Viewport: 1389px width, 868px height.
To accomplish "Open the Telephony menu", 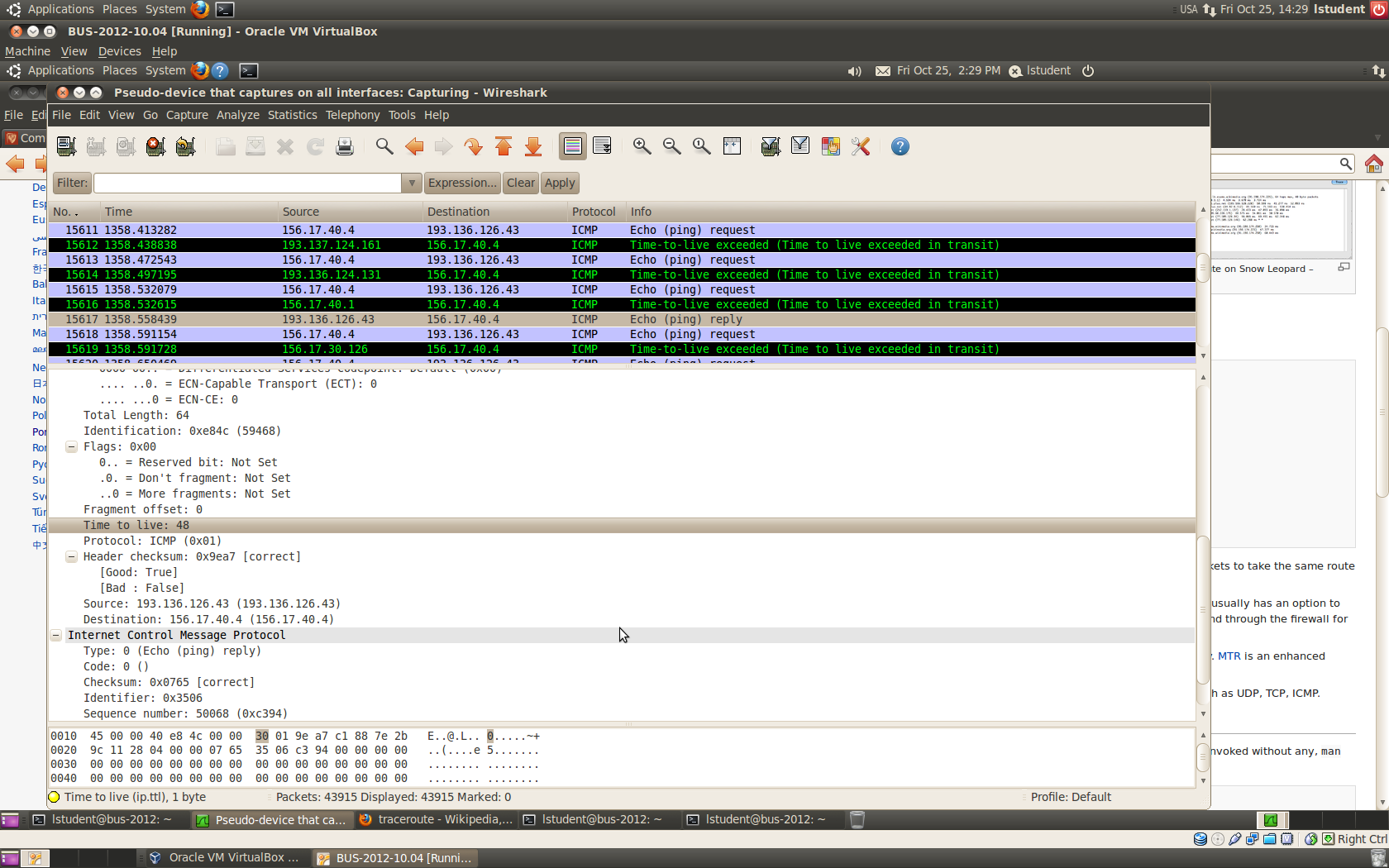I will point(352,115).
